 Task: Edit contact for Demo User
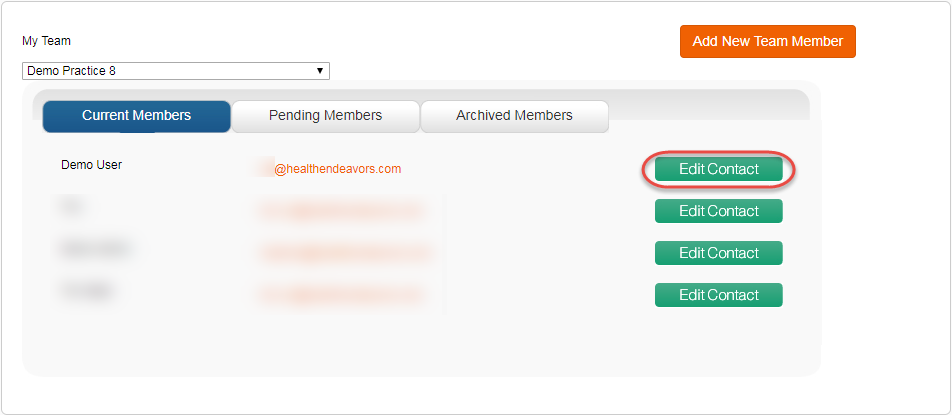click(x=719, y=169)
